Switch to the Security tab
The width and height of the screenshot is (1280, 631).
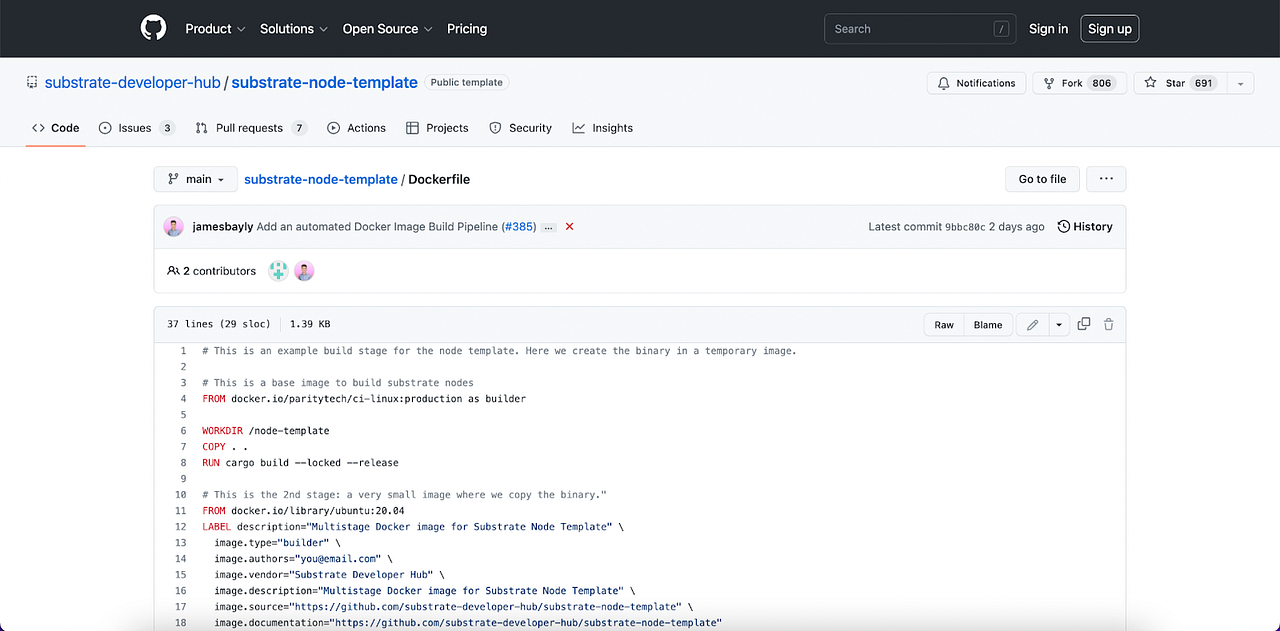coord(520,128)
